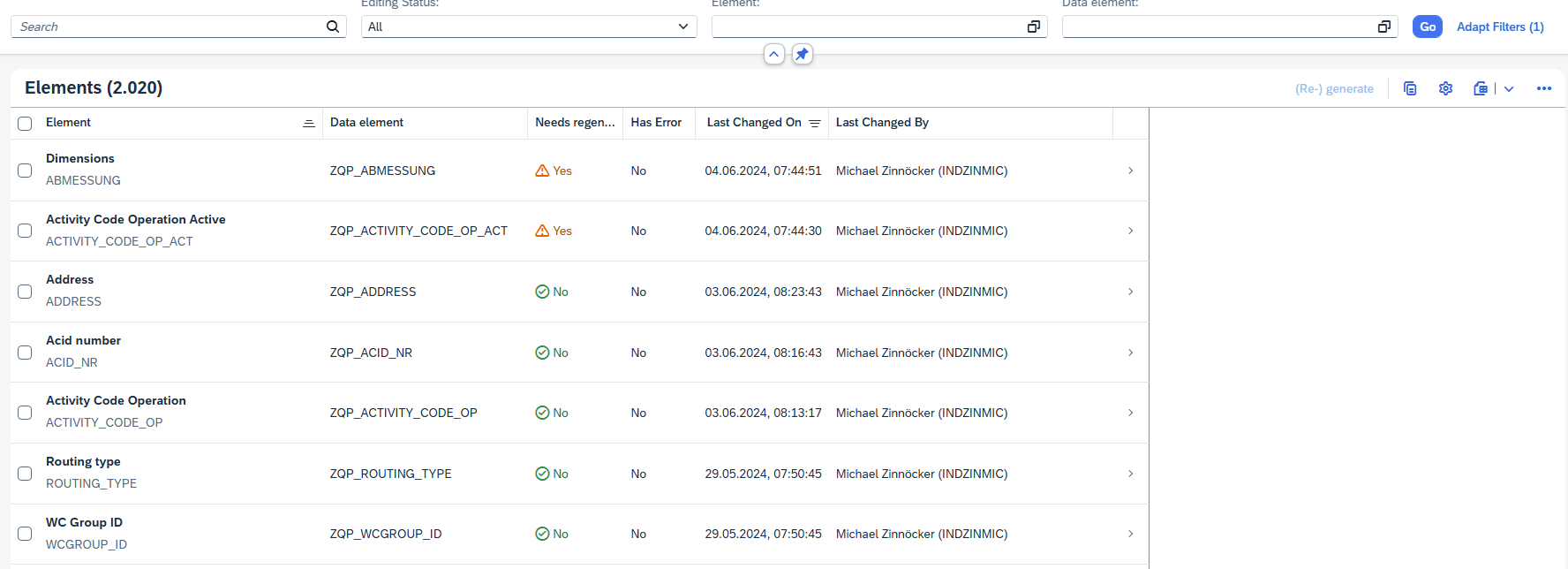Export table to spreadsheet
The width and height of the screenshot is (1568, 569).
[1481, 88]
